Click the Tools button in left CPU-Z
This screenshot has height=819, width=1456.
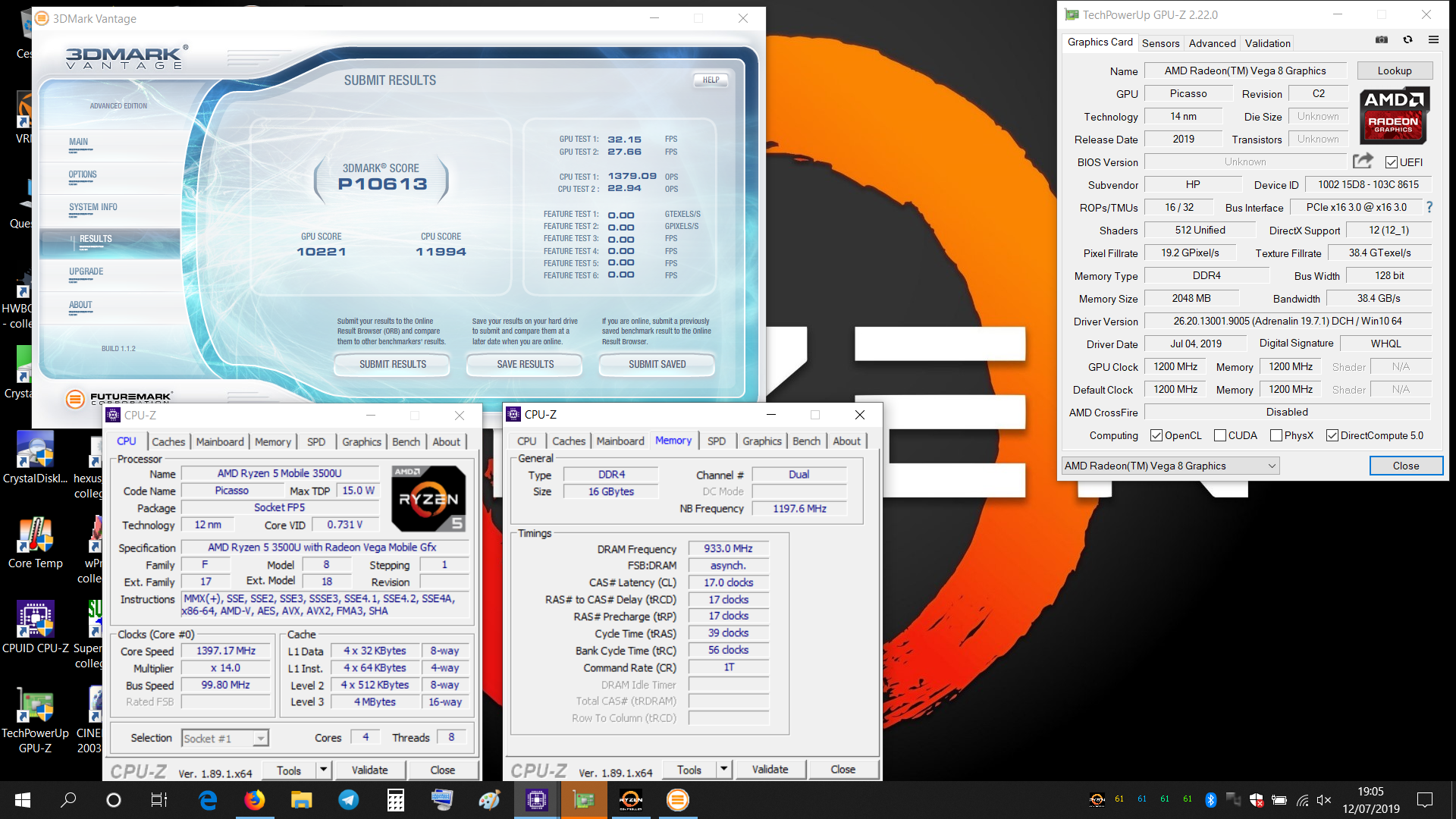[289, 770]
